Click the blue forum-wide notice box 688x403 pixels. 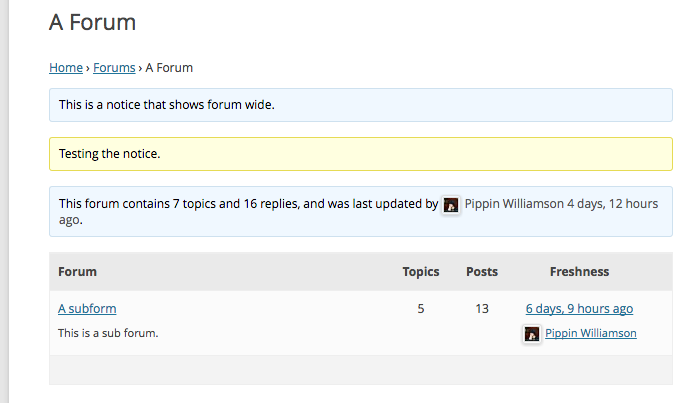pos(360,105)
